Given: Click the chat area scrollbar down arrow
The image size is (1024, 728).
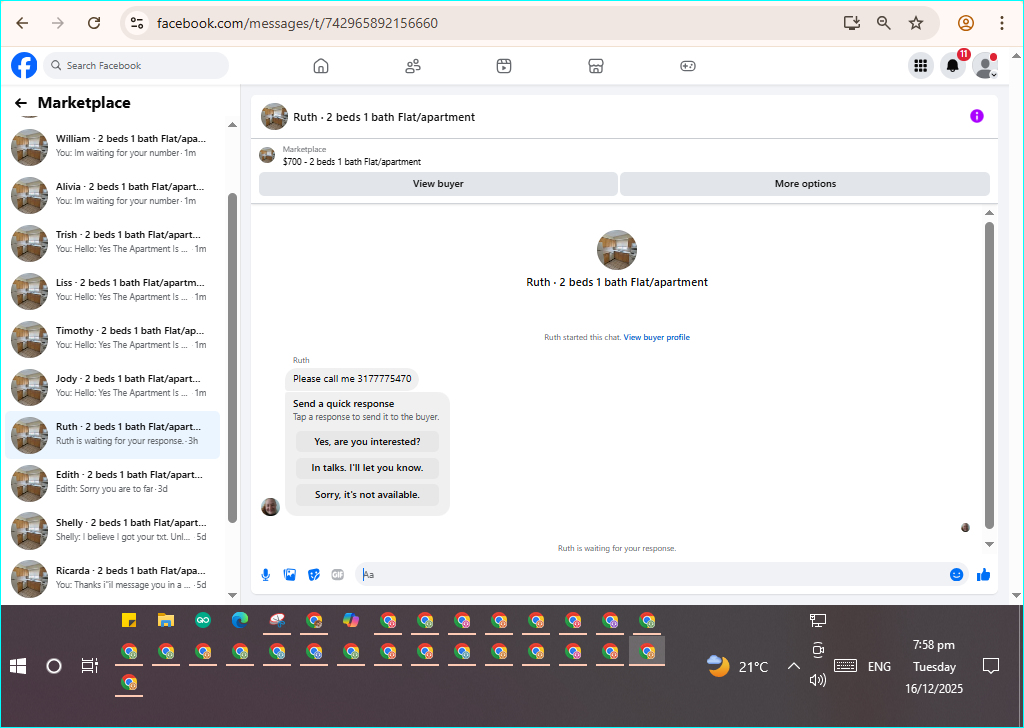Looking at the screenshot, I should [989, 544].
